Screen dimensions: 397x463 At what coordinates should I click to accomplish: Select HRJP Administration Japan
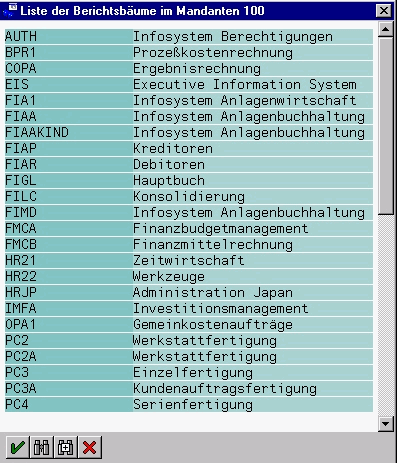(189, 293)
